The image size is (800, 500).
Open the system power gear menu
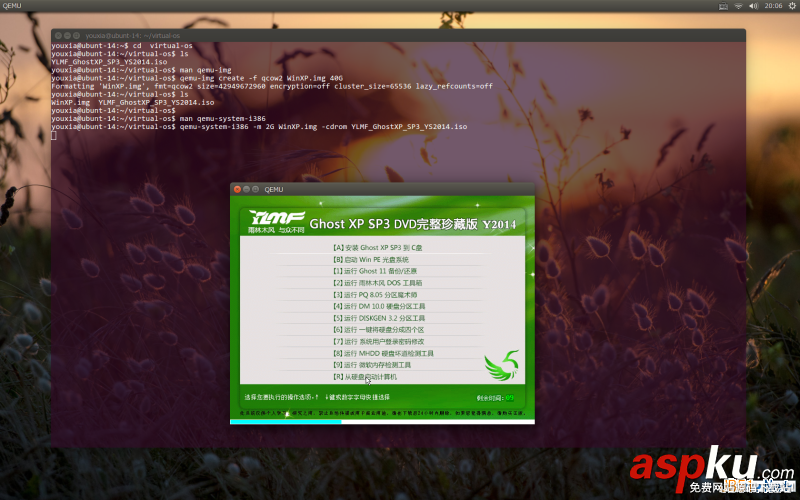click(x=792, y=6)
